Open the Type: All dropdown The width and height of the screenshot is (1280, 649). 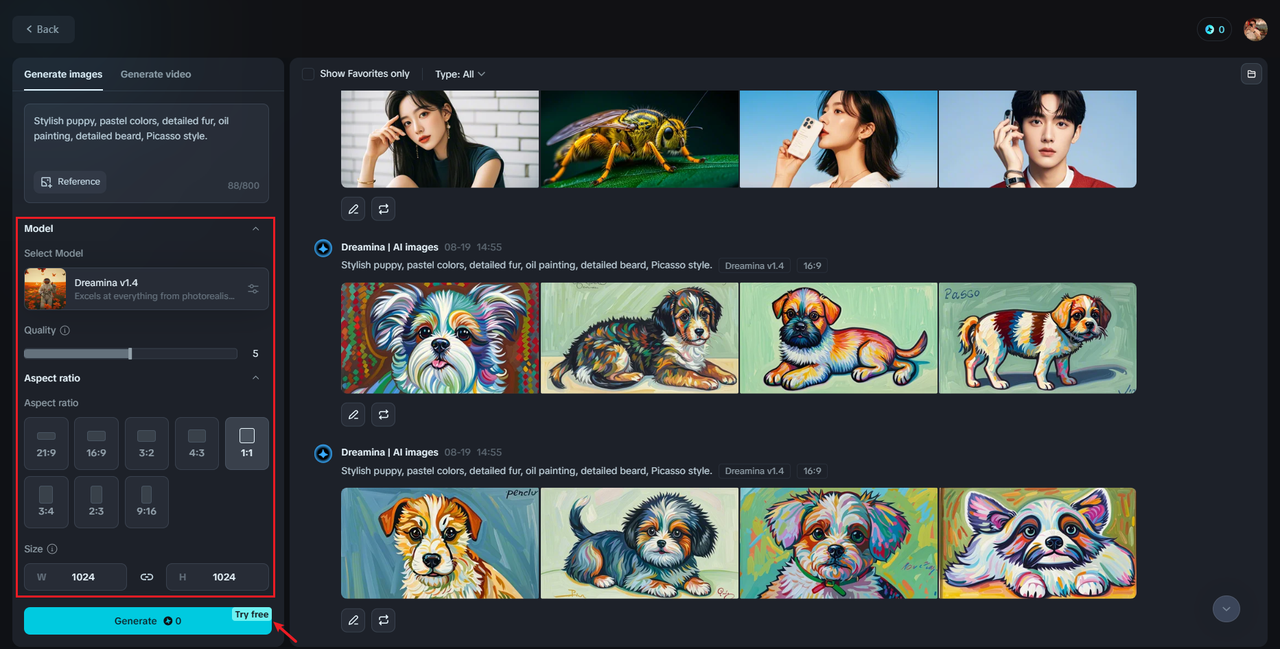[x=460, y=74]
